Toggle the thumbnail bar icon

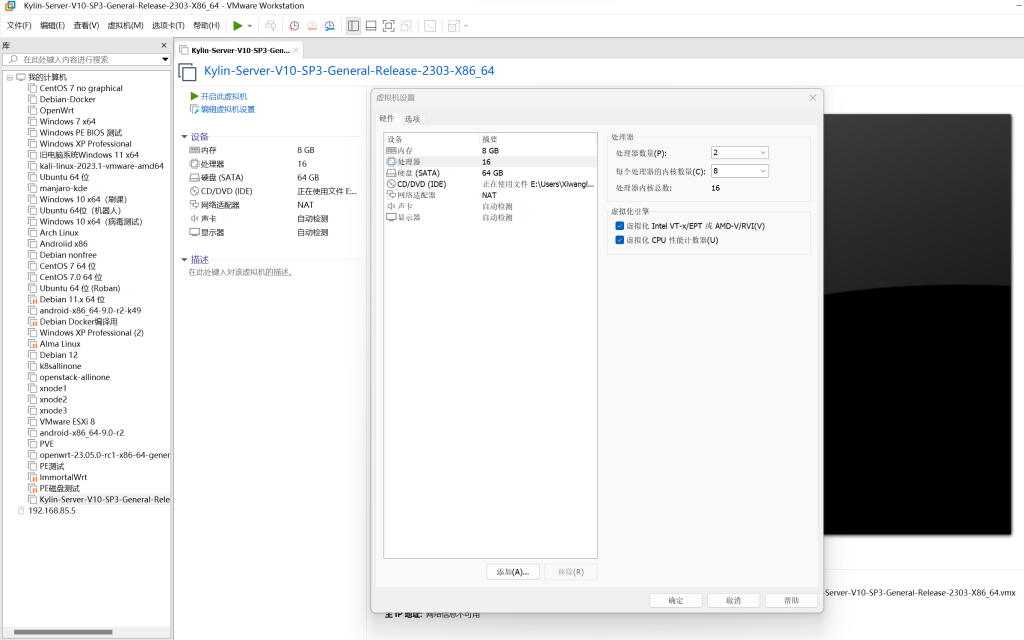point(371,26)
